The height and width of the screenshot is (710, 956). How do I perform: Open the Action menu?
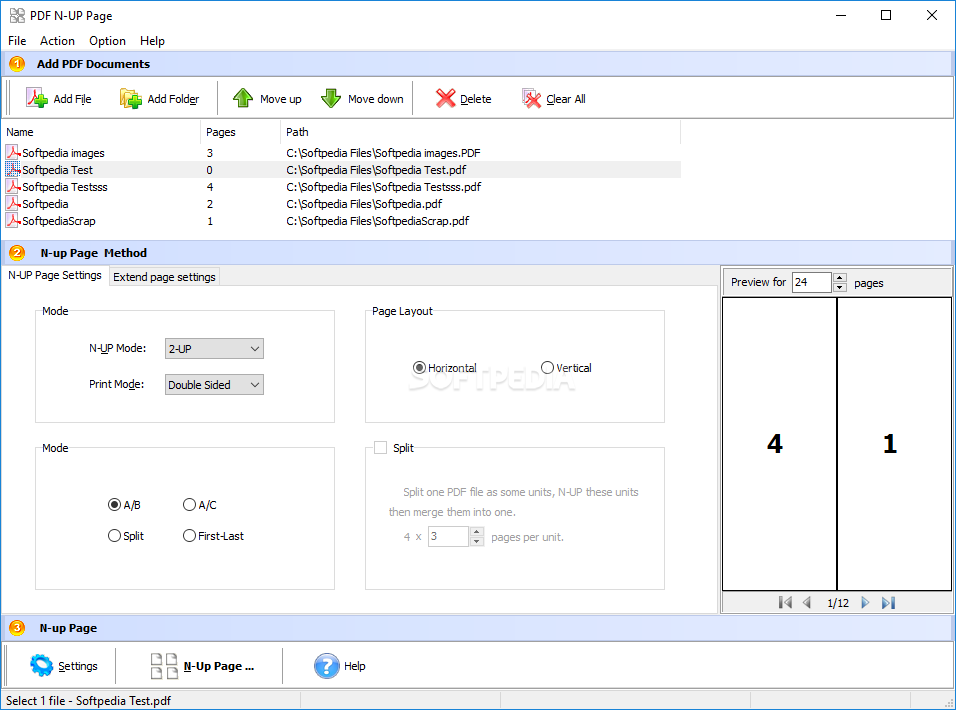pyautogui.click(x=57, y=41)
